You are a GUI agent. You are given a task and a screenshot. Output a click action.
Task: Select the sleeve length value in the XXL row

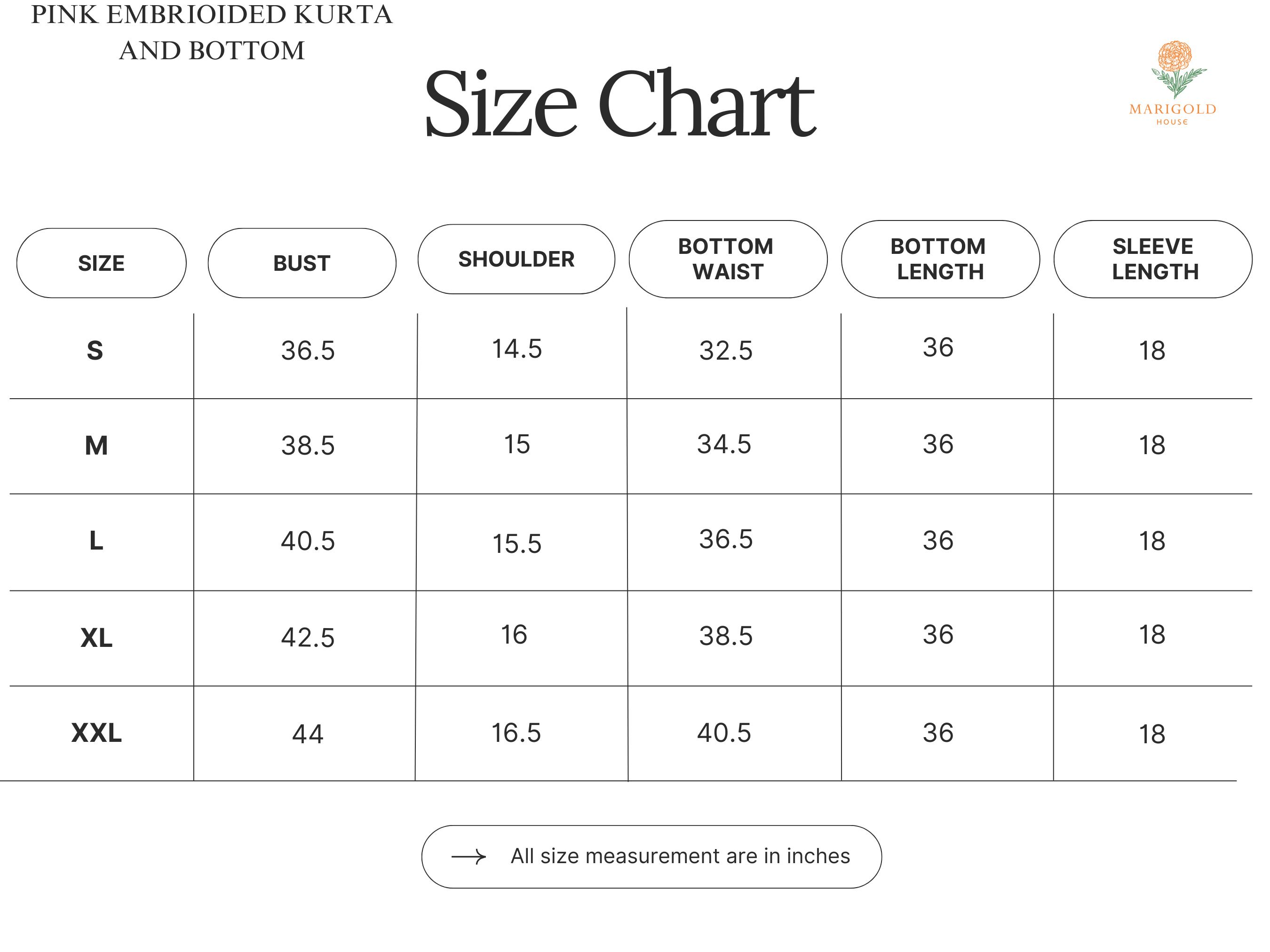[x=1152, y=734]
